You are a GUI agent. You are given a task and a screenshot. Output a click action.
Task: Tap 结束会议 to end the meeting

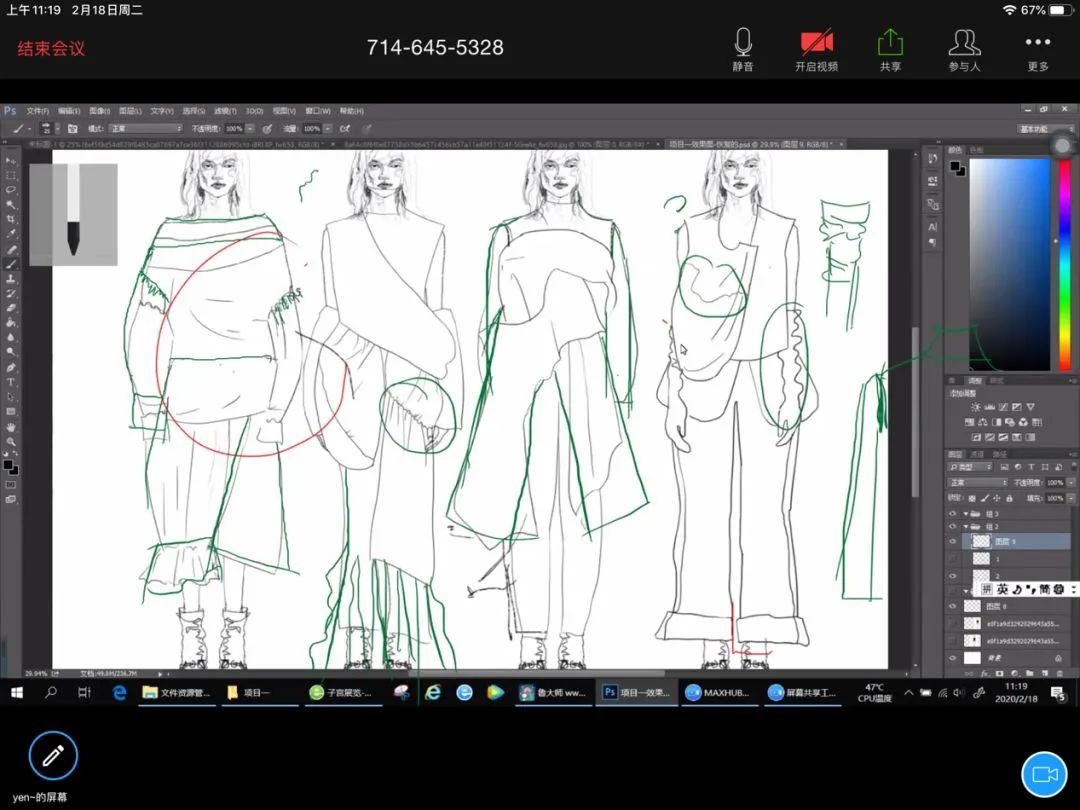click(x=52, y=48)
